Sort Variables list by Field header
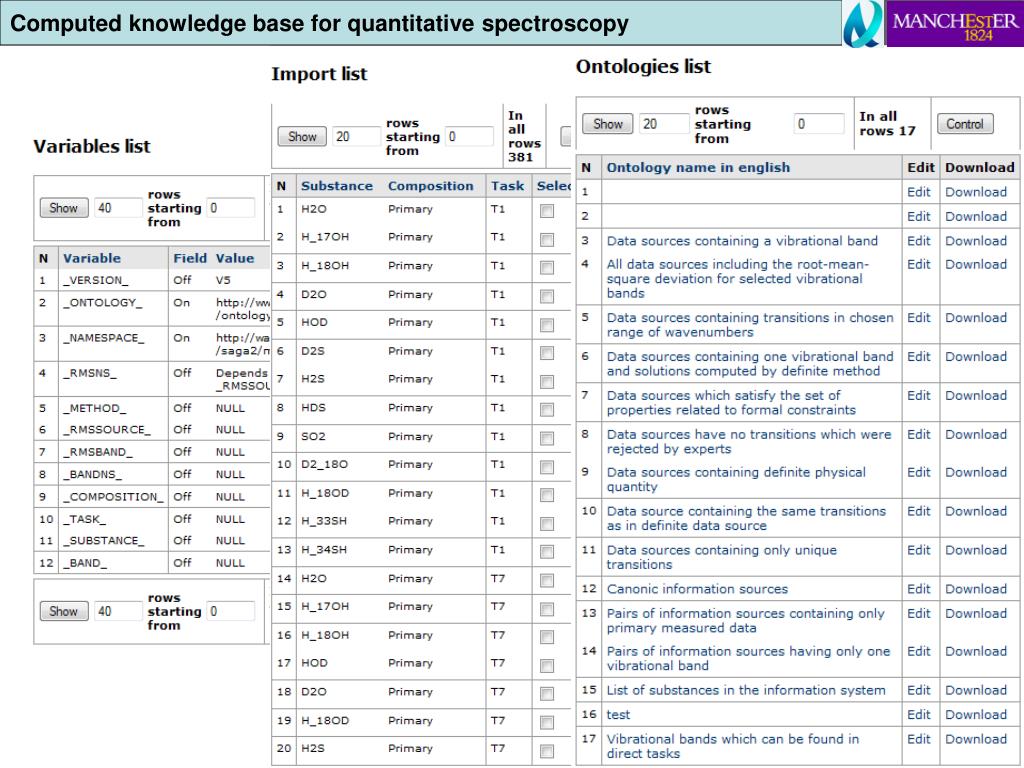The image size is (1024, 768). 190,258
